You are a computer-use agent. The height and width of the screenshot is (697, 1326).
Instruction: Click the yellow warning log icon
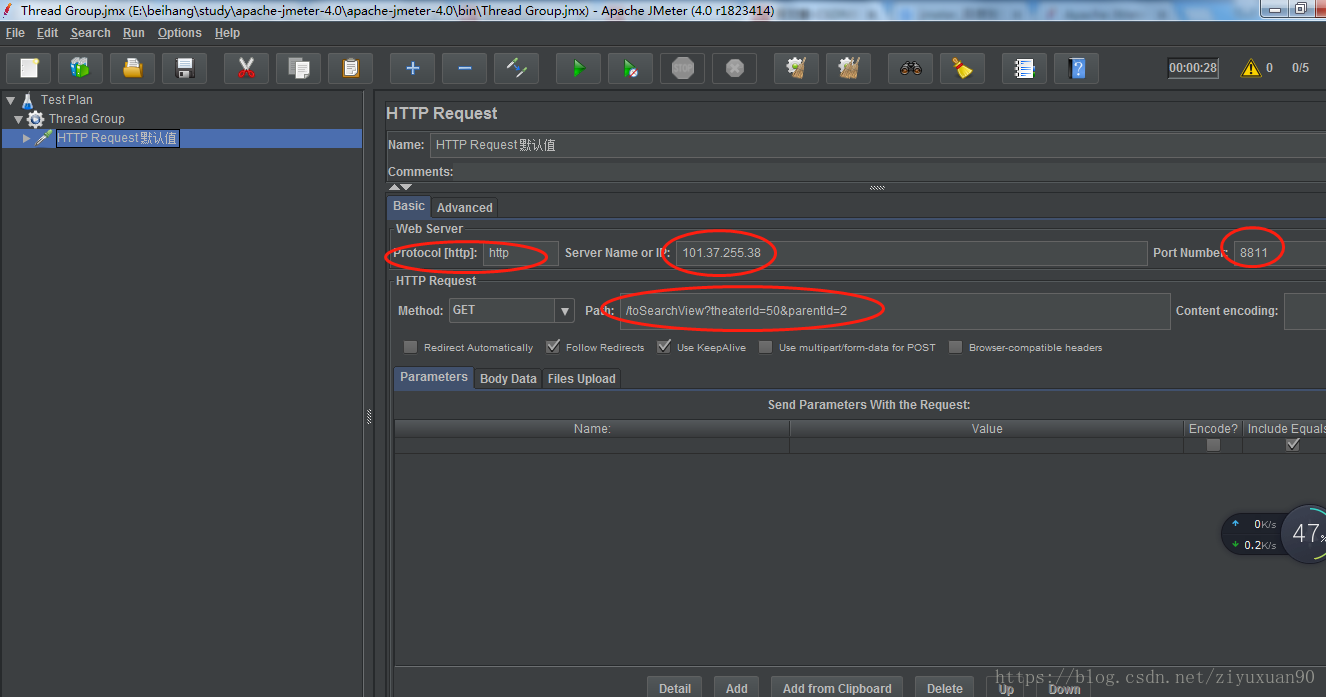pos(1251,68)
